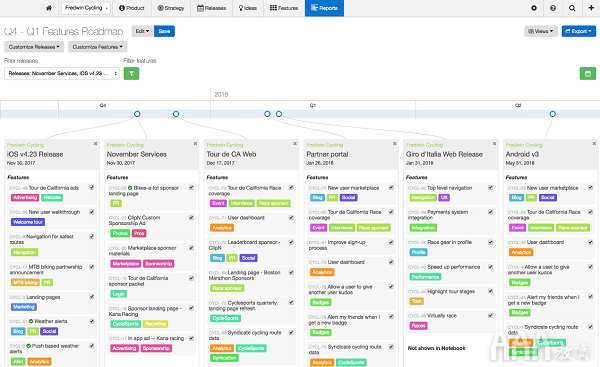Open the Export button menu
600x367 pixels.
(579, 31)
